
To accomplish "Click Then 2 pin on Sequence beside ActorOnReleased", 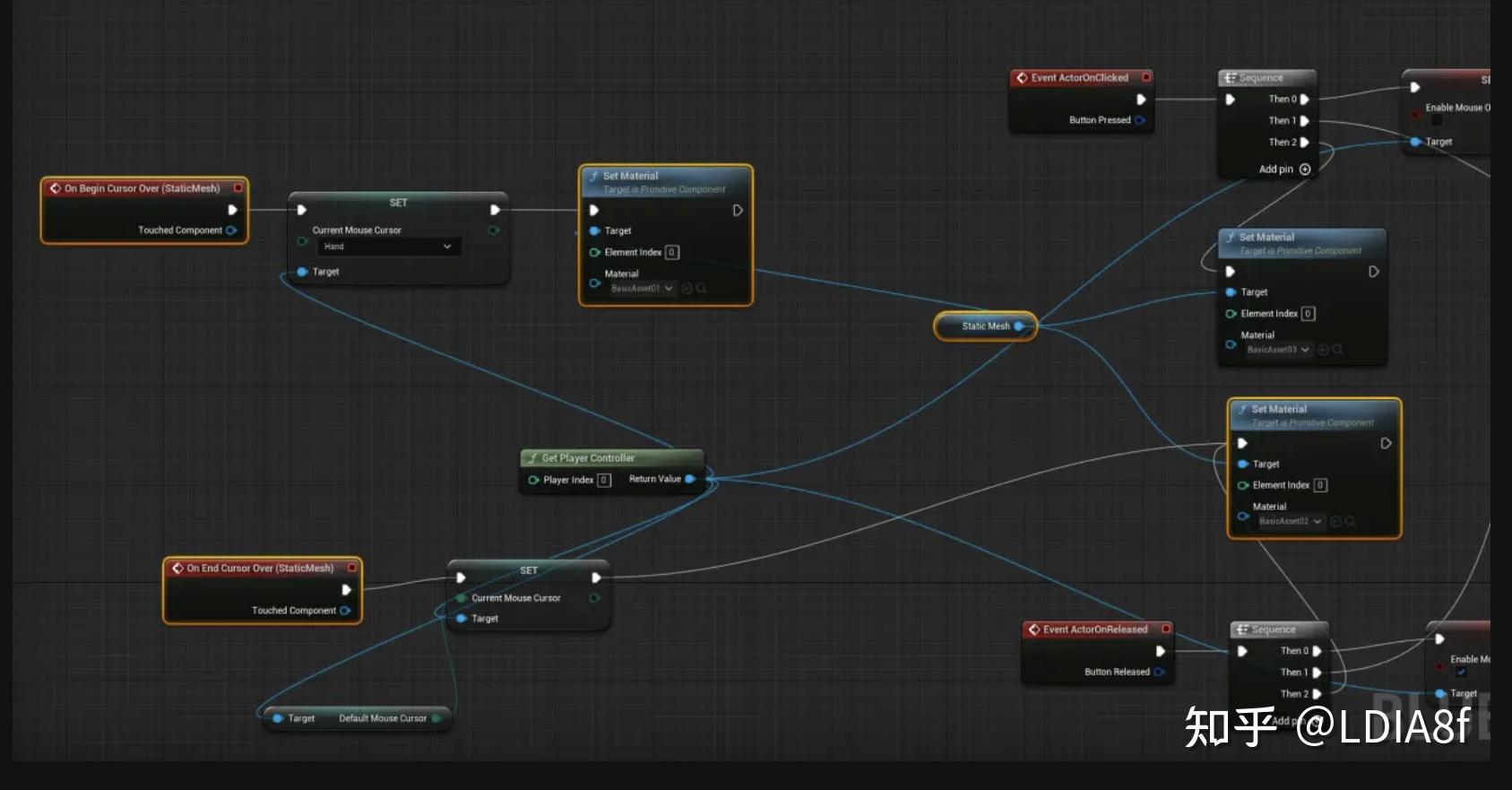I will (1318, 694).
